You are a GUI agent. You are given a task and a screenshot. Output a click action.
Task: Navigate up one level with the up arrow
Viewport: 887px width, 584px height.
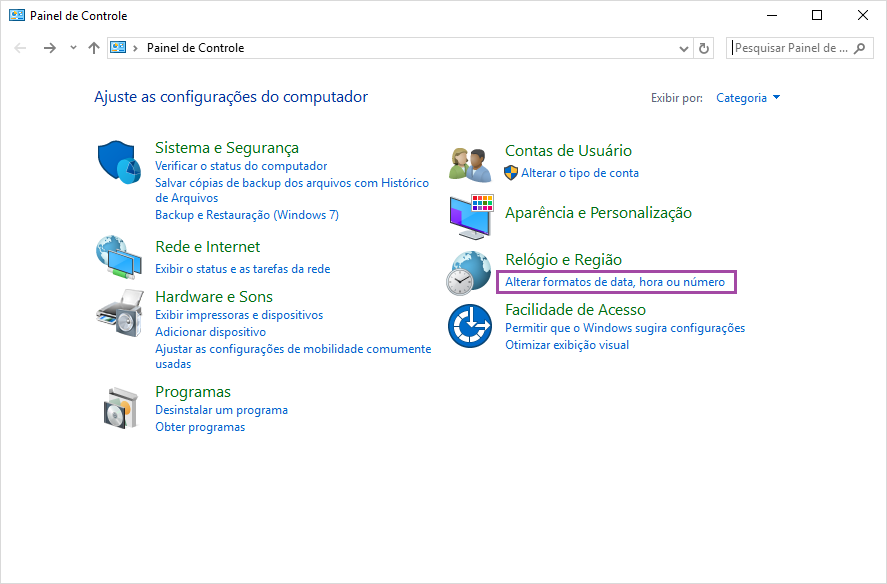[x=94, y=48]
